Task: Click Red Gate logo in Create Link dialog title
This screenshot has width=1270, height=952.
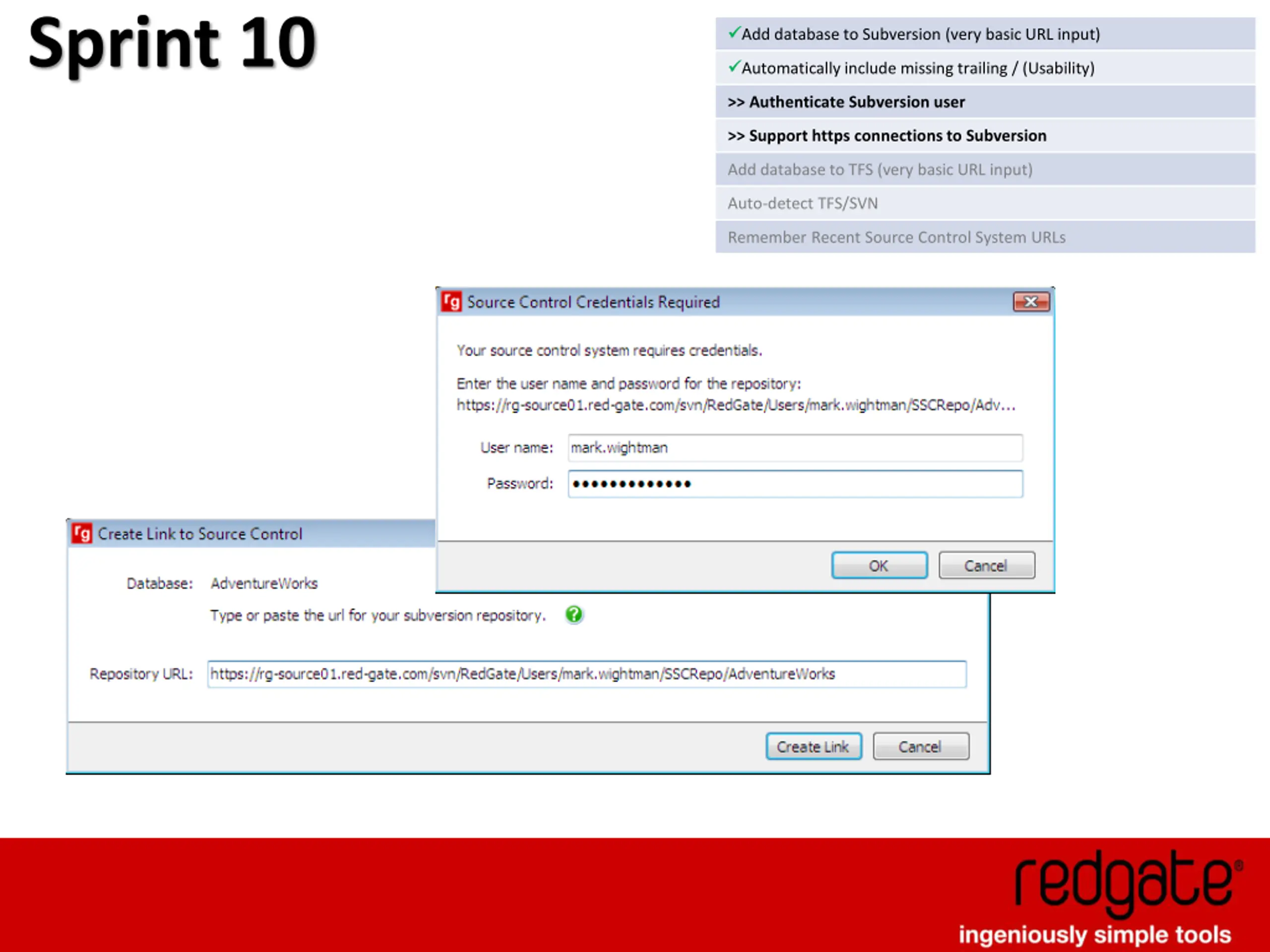Action: pos(82,534)
